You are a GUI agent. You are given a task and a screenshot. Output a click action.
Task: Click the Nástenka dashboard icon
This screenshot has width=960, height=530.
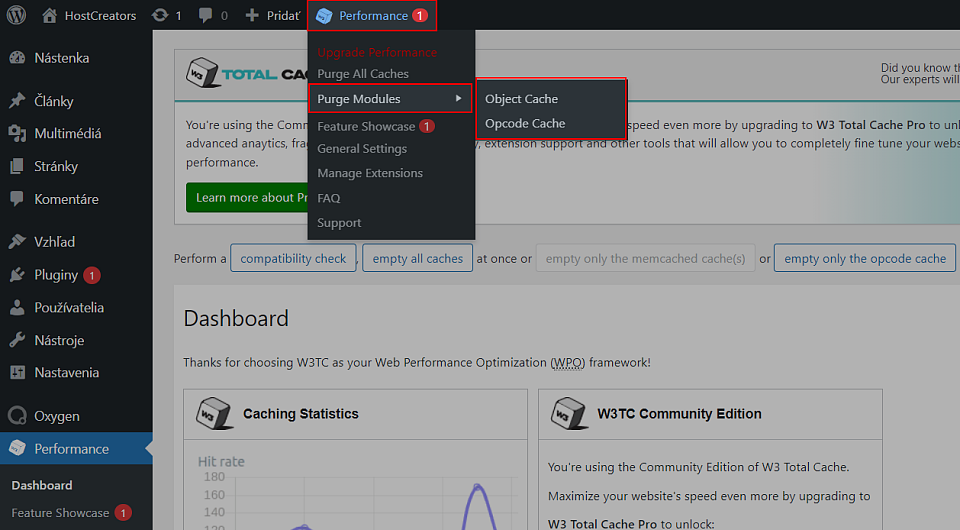point(17,58)
